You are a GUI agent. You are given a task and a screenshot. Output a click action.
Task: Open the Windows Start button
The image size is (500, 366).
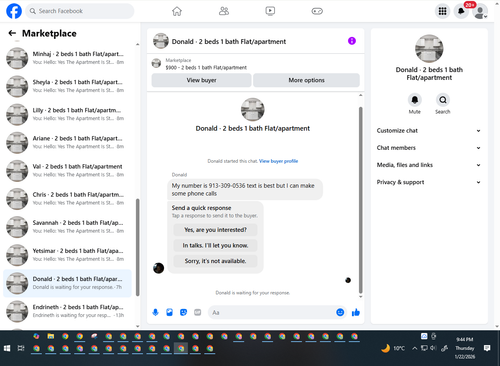tap(7, 348)
